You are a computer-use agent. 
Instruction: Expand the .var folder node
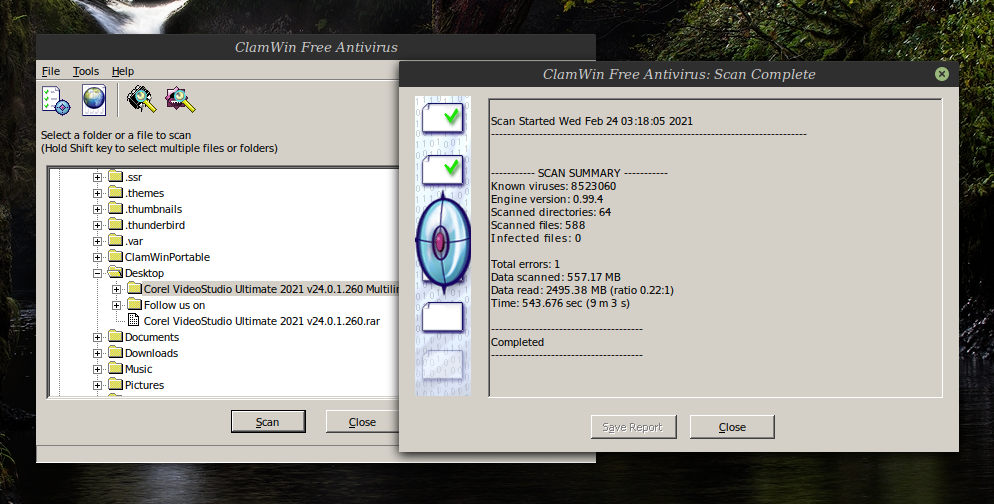tap(97, 242)
